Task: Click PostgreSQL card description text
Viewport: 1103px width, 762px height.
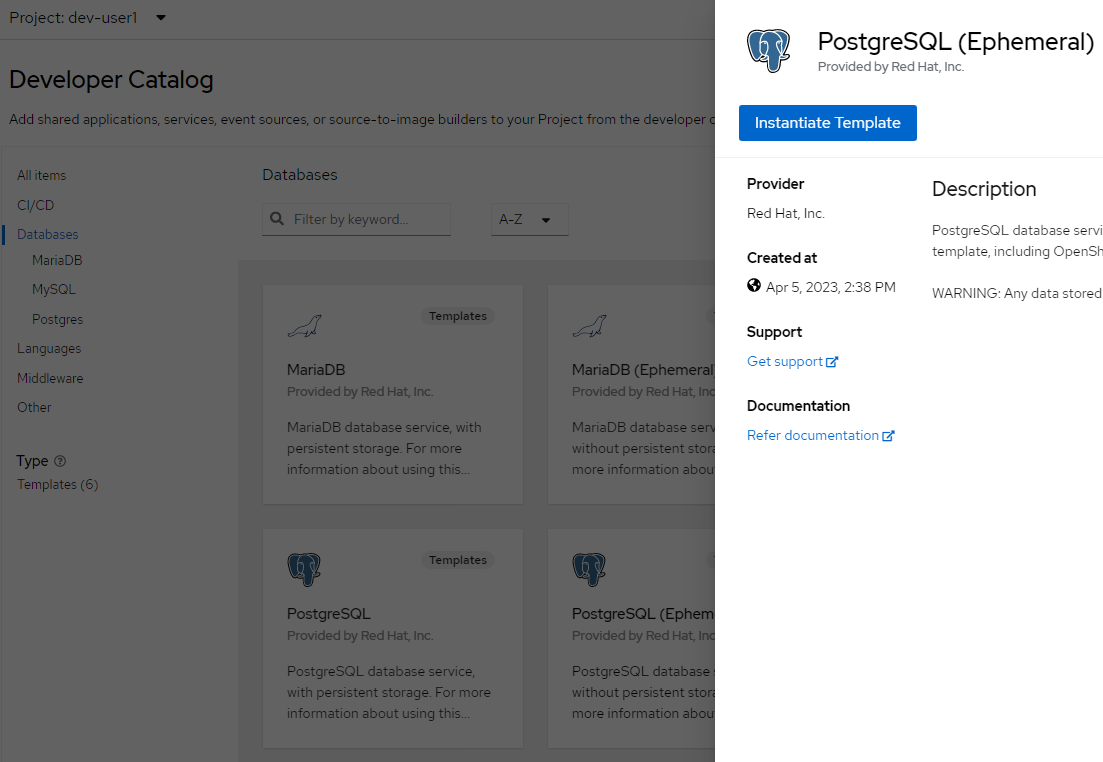Action: tap(389, 692)
